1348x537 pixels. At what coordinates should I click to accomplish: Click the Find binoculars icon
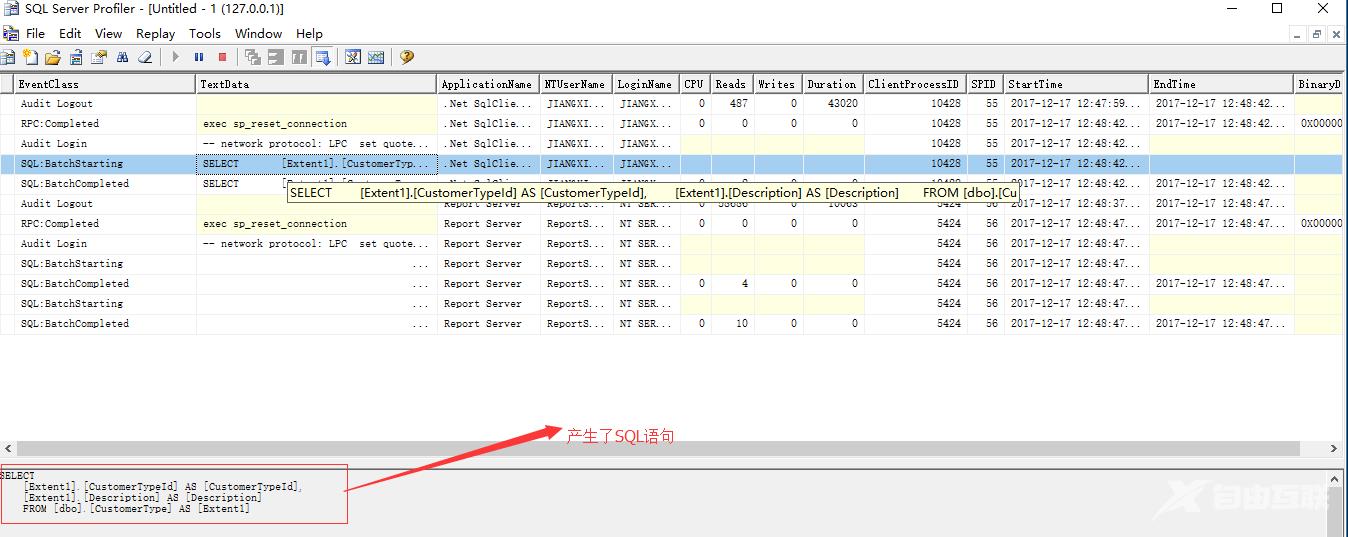click(122, 58)
